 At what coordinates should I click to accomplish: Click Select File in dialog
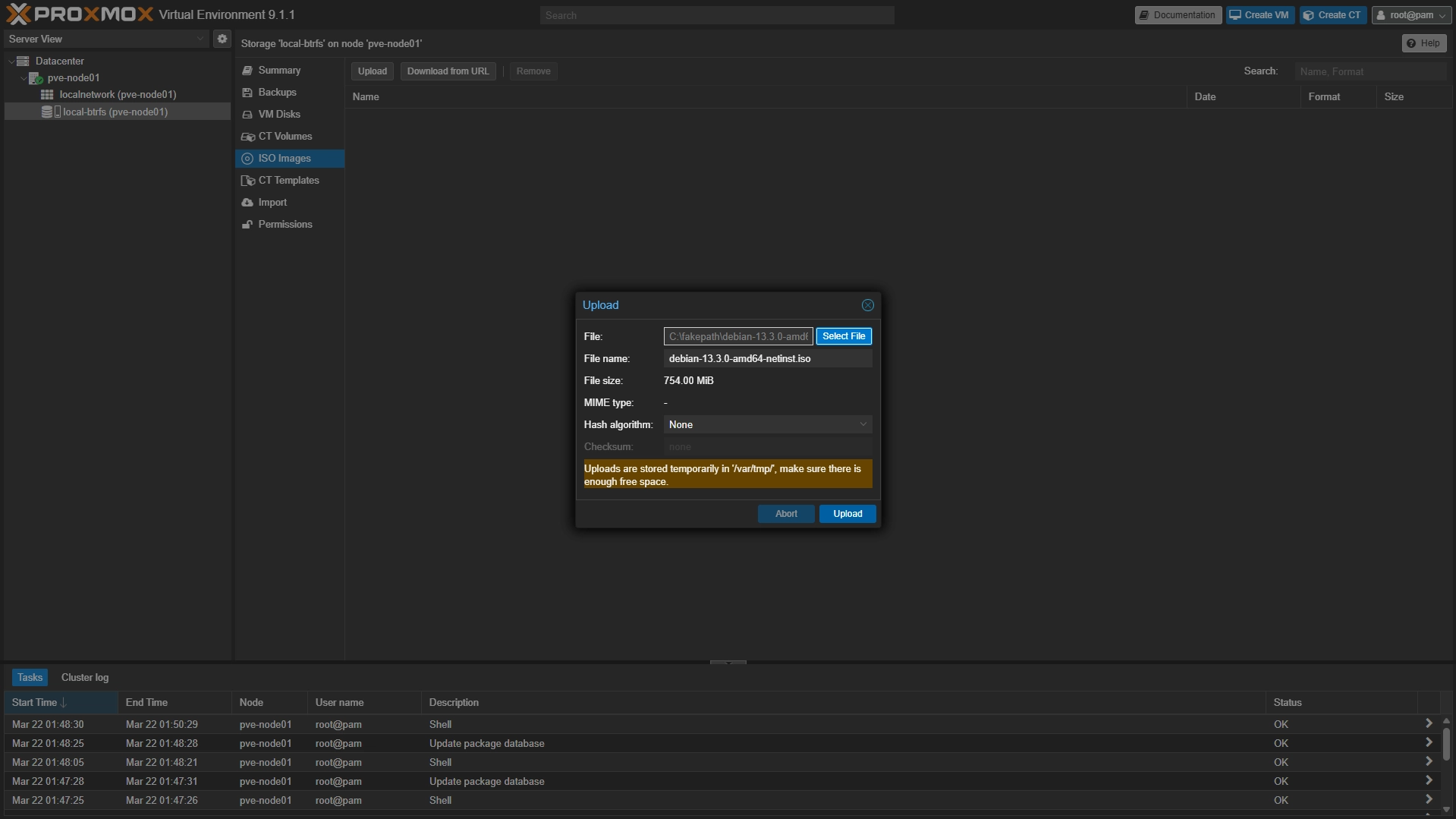844,336
